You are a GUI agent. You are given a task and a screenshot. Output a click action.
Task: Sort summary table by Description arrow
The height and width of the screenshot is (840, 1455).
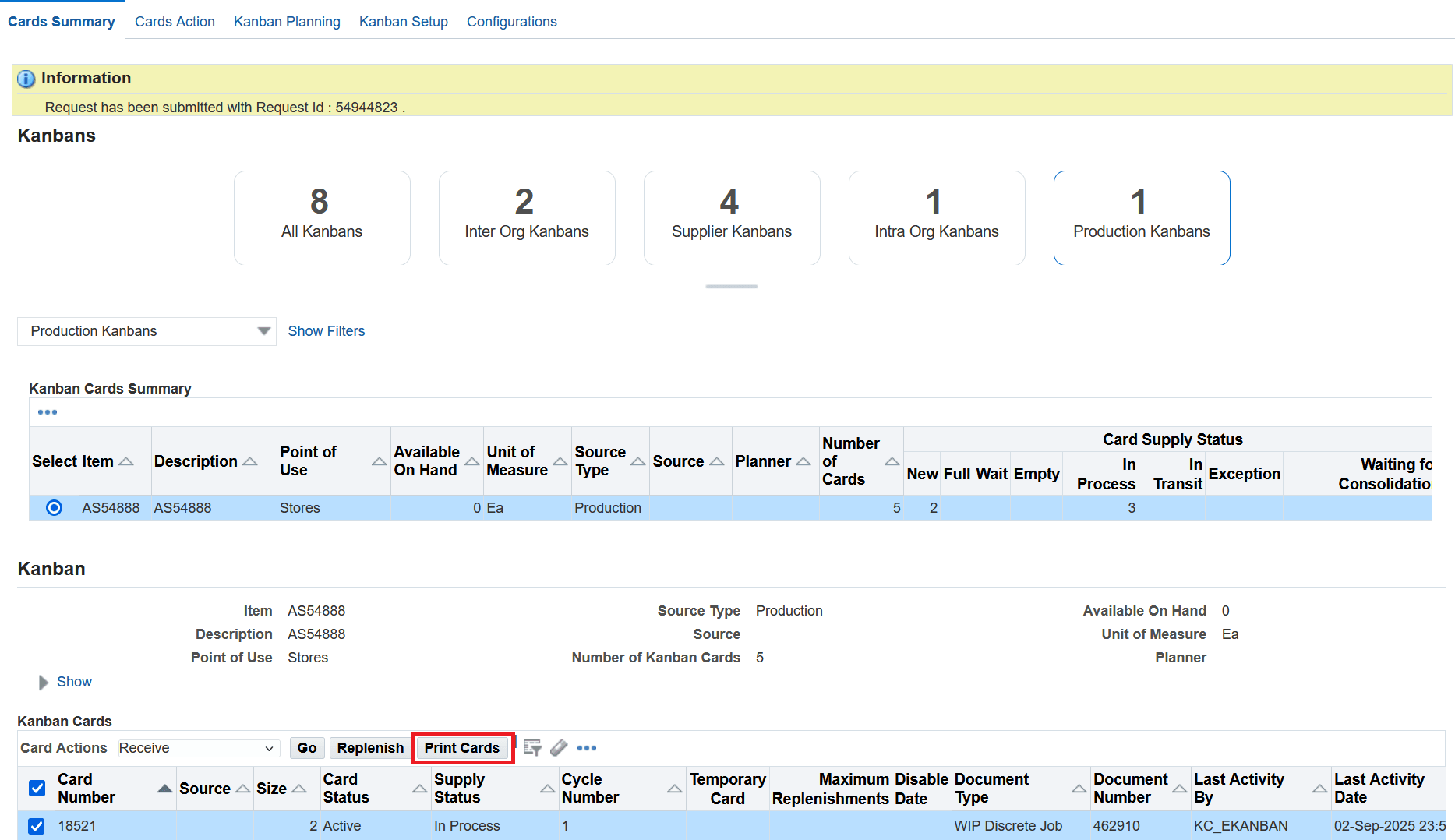[249, 462]
